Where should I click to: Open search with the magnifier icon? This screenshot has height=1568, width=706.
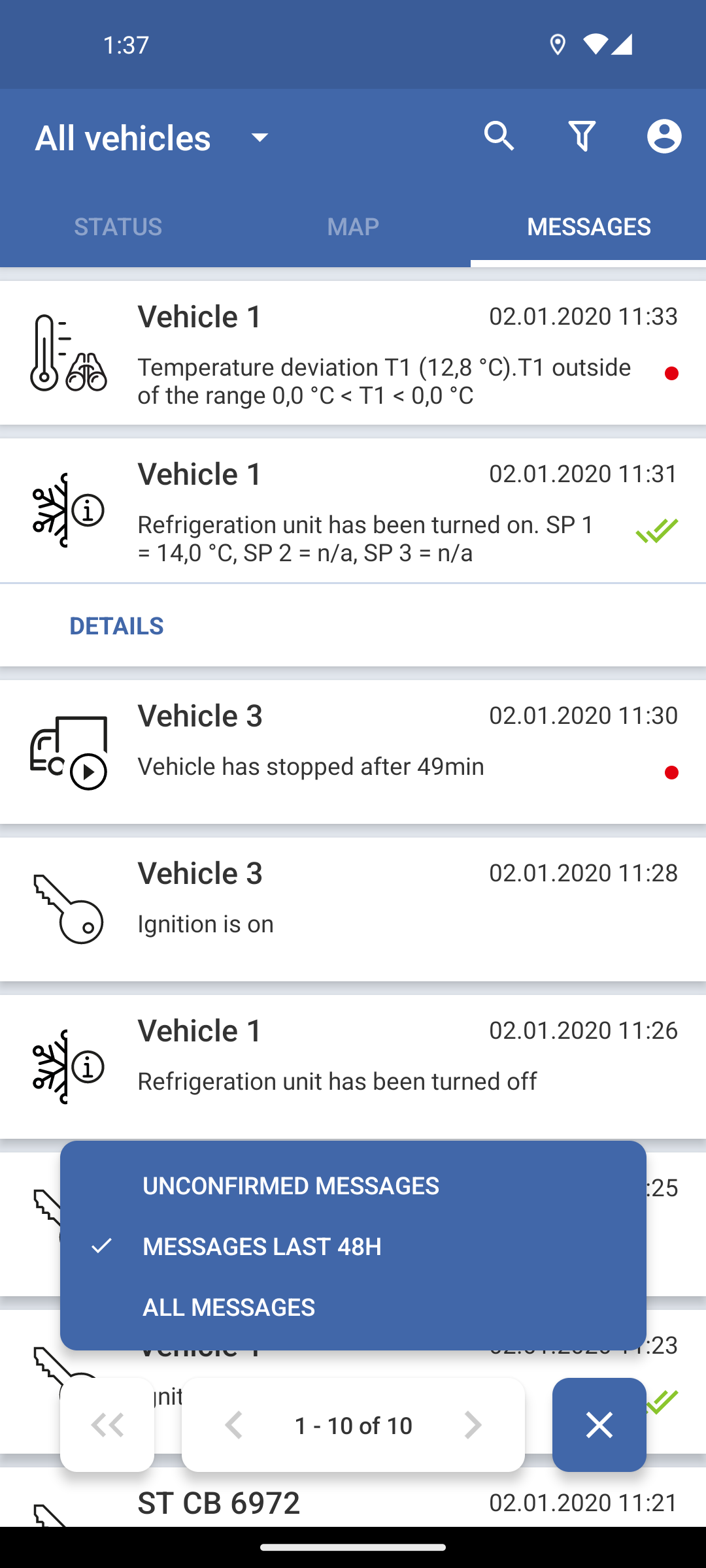(x=499, y=137)
